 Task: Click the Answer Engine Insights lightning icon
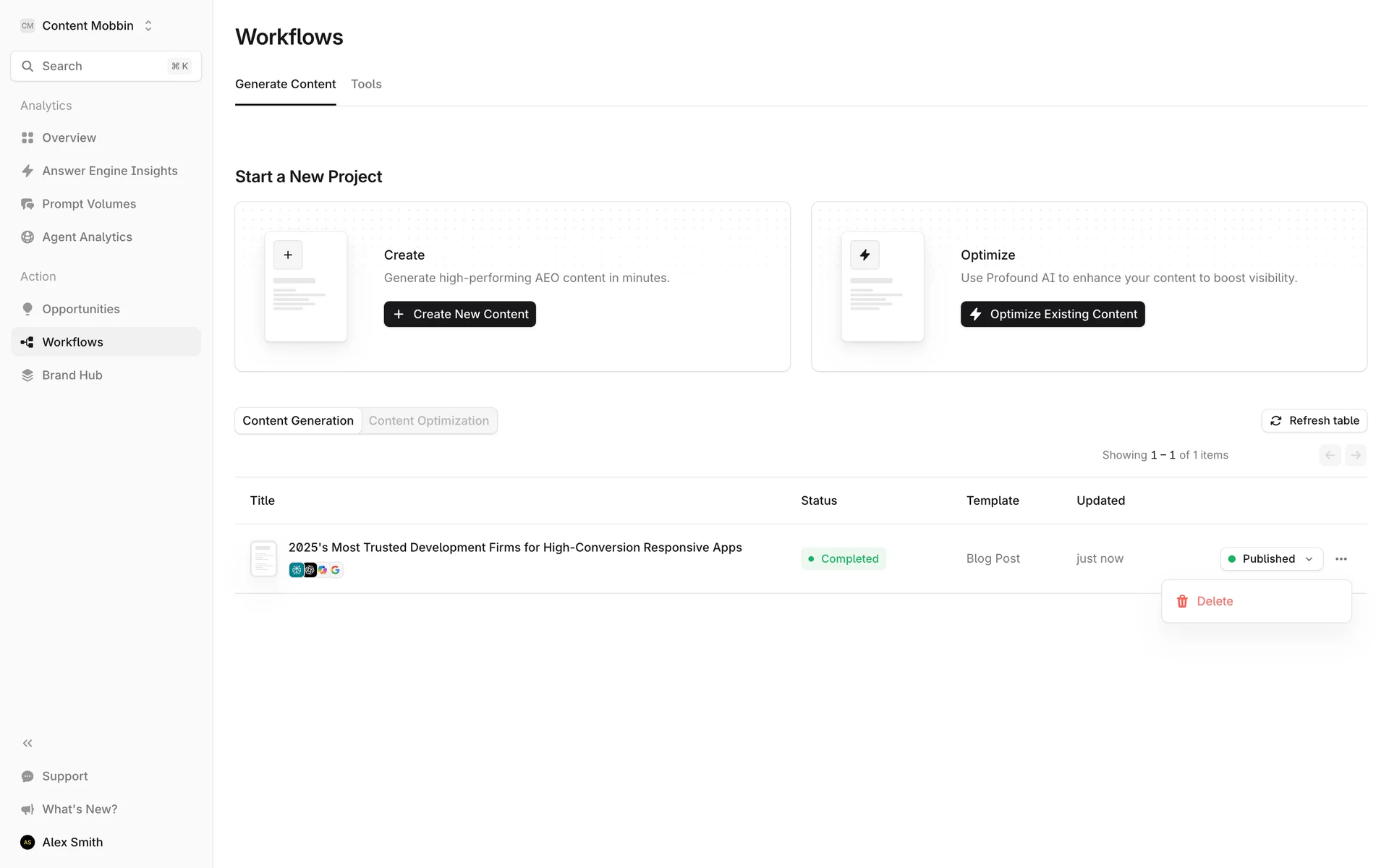27,171
